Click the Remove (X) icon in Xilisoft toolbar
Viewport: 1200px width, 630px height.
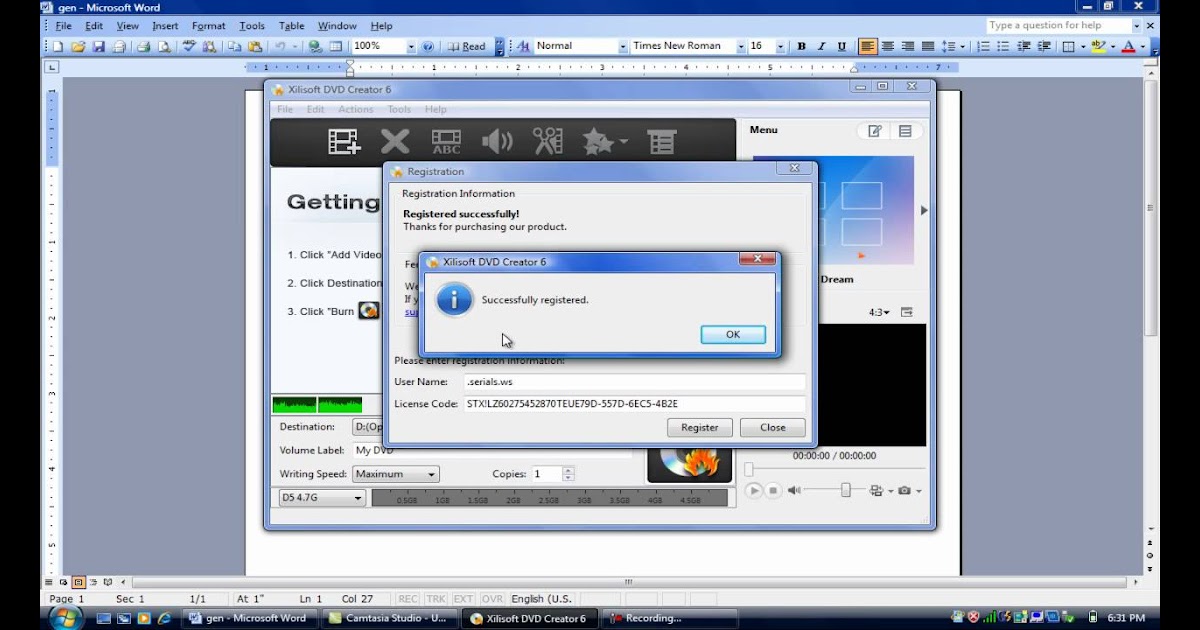point(395,142)
